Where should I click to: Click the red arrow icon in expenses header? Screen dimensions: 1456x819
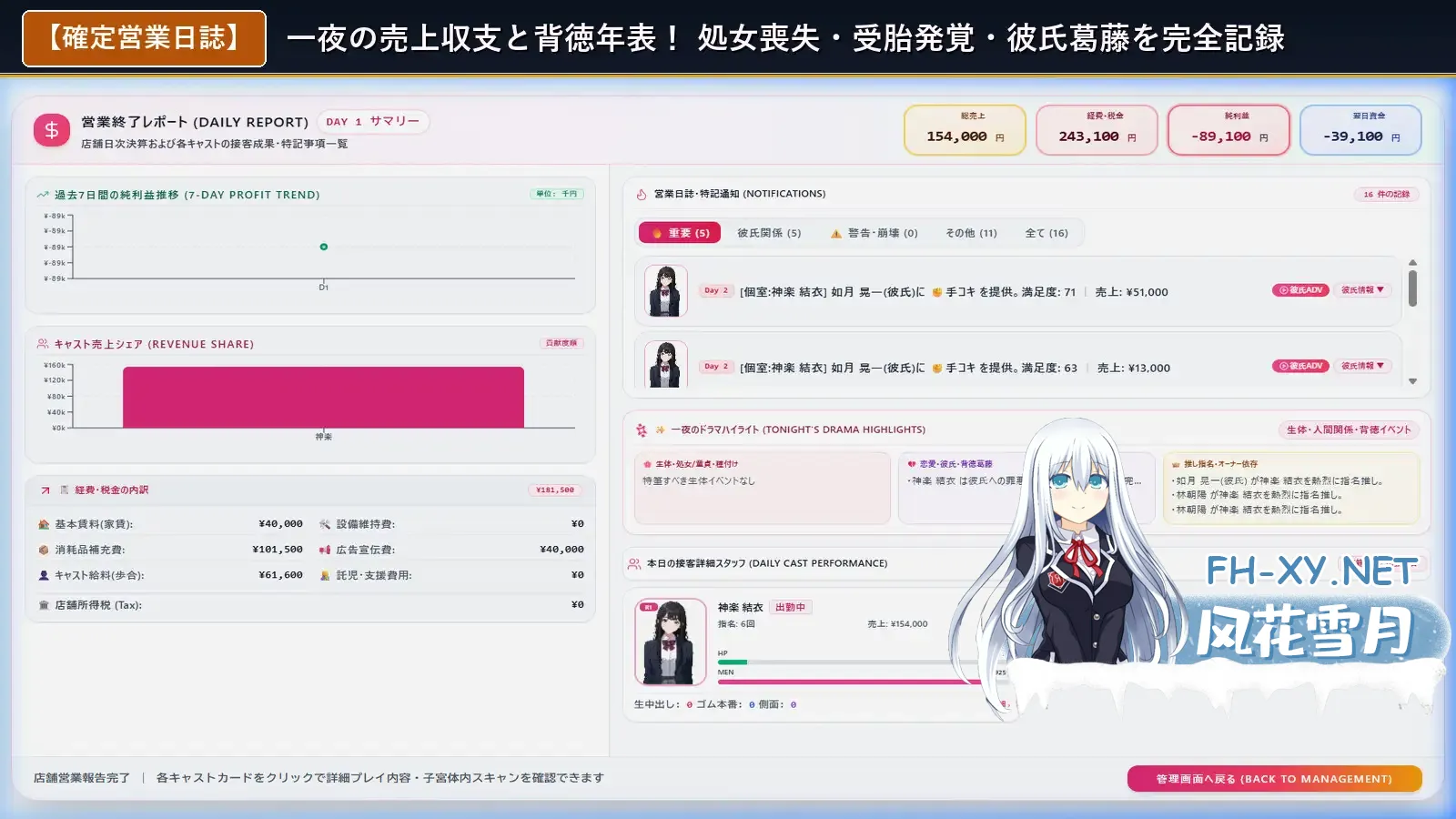pyautogui.click(x=45, y=490)
